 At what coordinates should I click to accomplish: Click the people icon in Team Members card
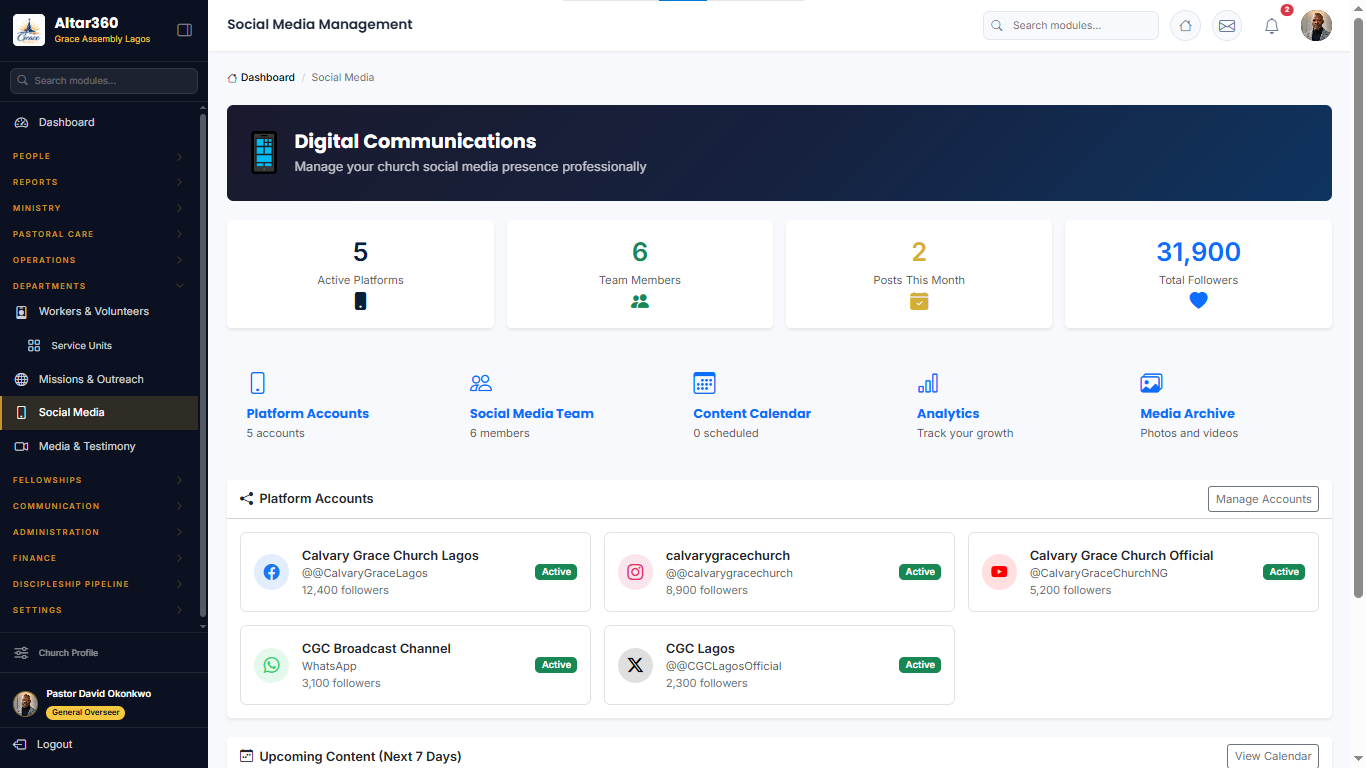click(640, 301)
